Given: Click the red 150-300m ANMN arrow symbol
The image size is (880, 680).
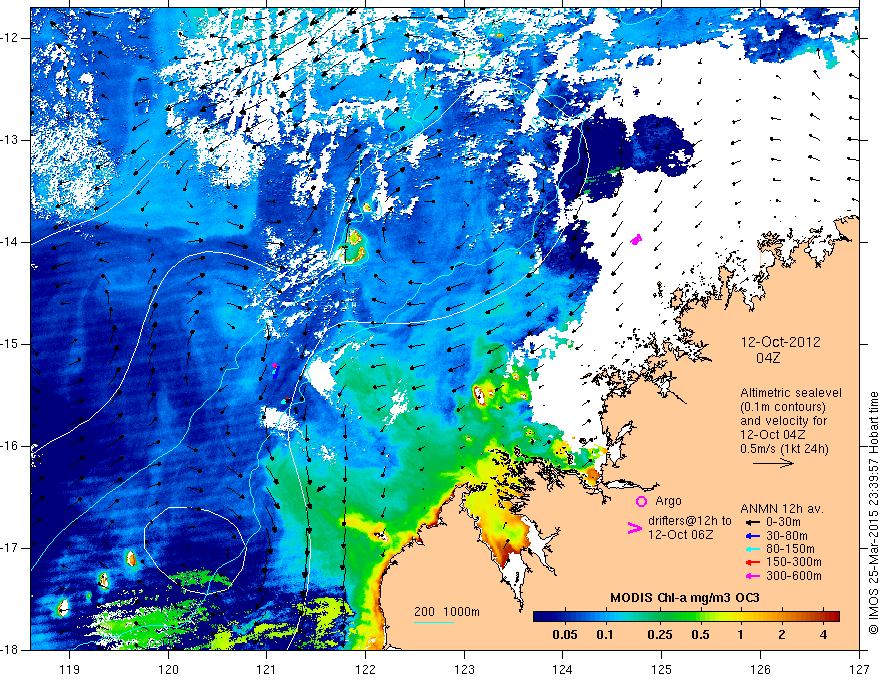Looking at the screenshot, I should click(753, 563).
